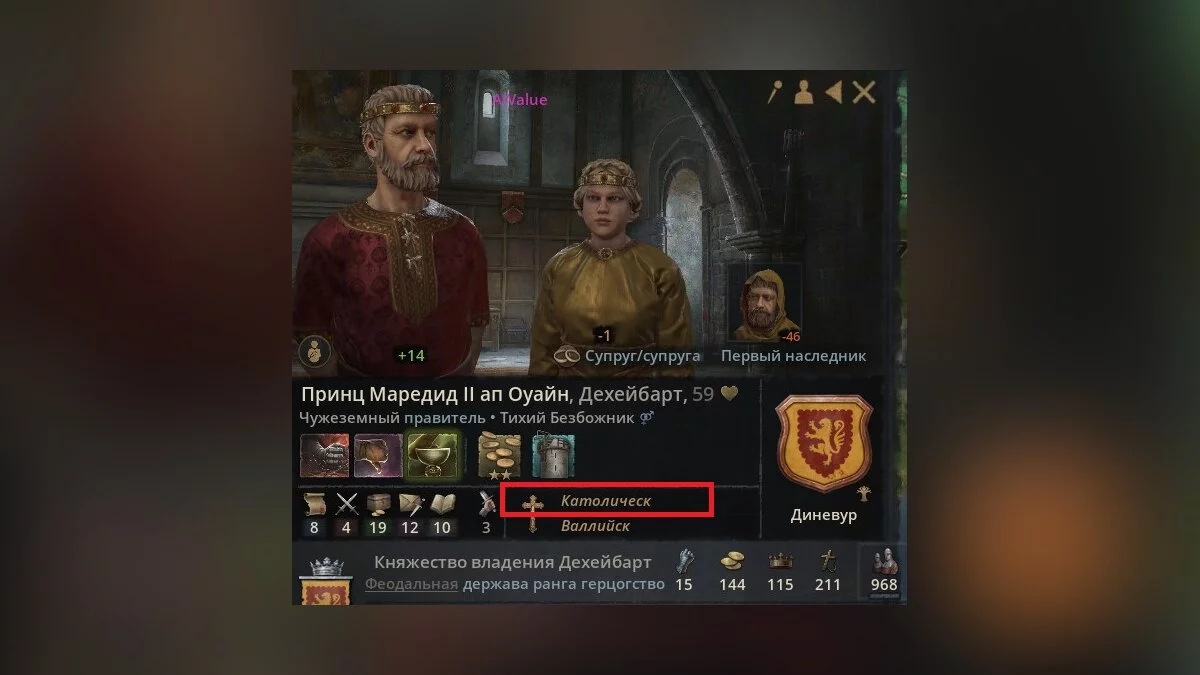Click the Супруг/супруга rings label
The image size is (1200, 675).
[628, 356]
